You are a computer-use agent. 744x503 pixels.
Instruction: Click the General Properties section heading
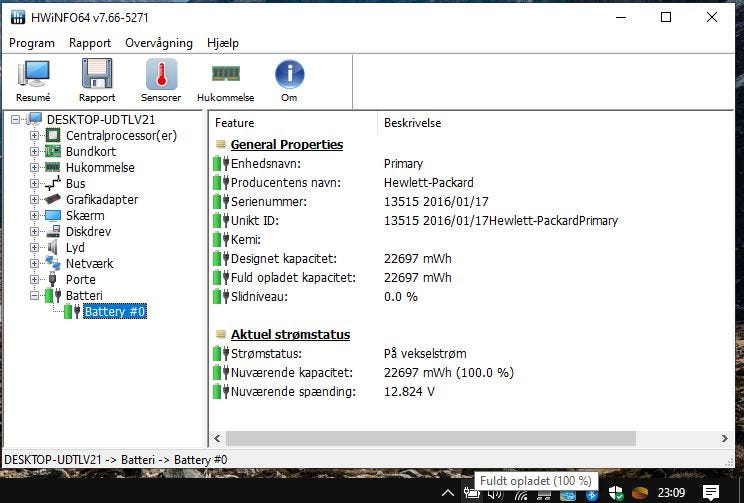point(287,144)
